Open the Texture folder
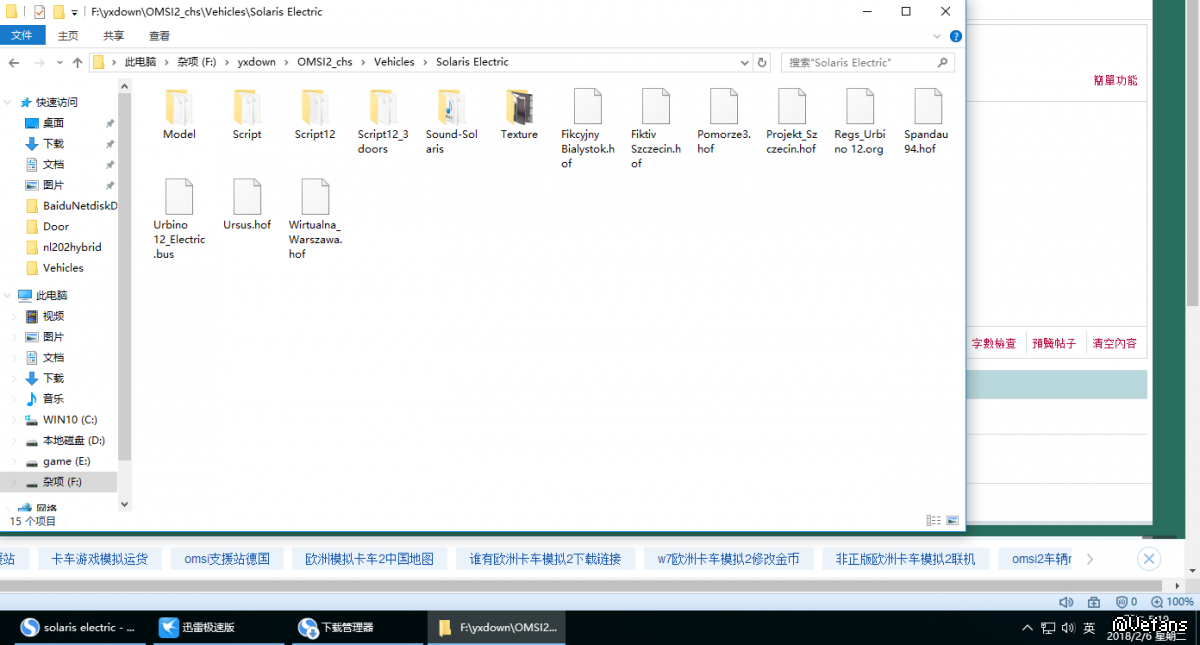Viewport: 1200px width, 645px height. click(x=519, y=114)
